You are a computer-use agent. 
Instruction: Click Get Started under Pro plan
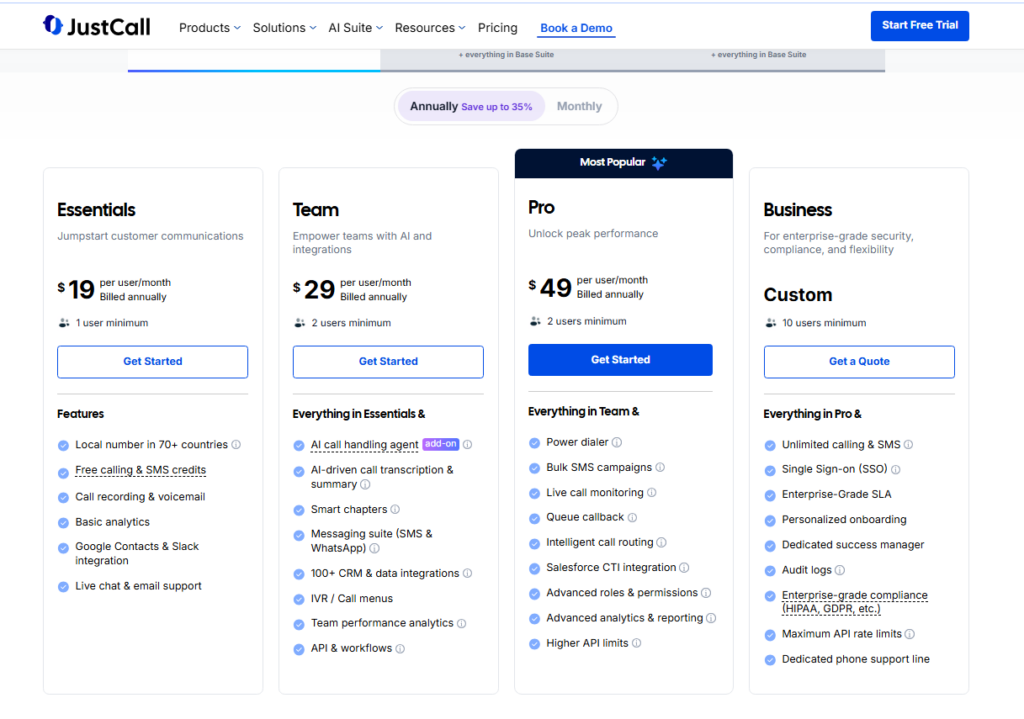[x=620, y=360]
